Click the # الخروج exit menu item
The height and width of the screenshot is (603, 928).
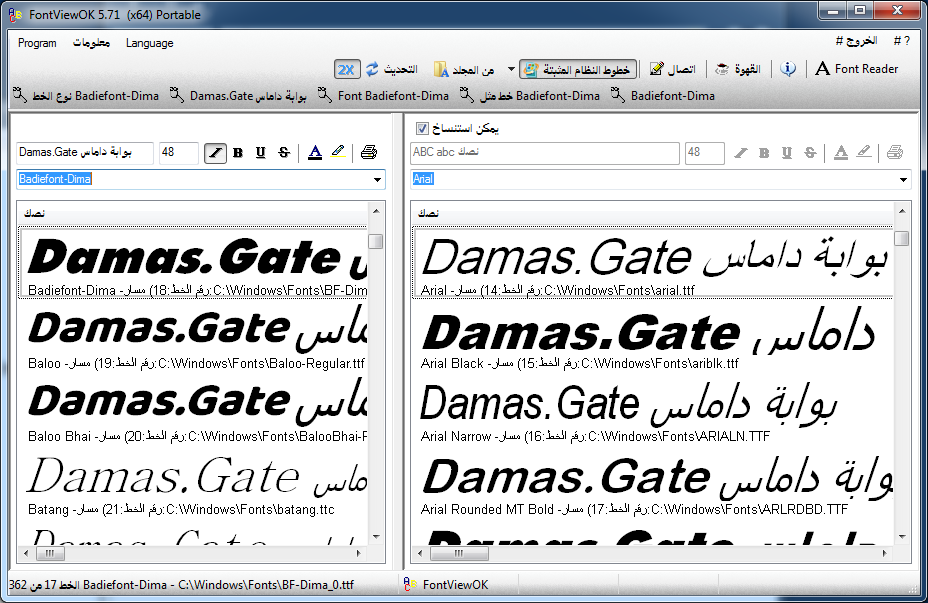pos(856,40)
